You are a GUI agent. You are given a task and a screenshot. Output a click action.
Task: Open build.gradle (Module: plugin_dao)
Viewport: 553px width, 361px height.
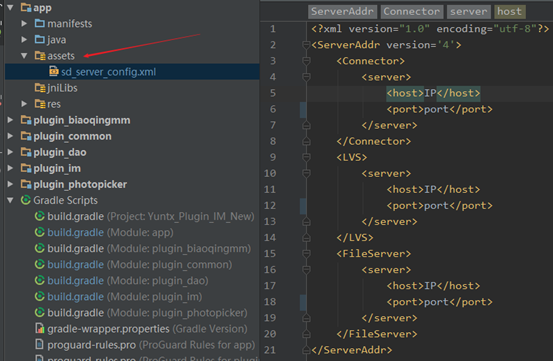(128, 281)
